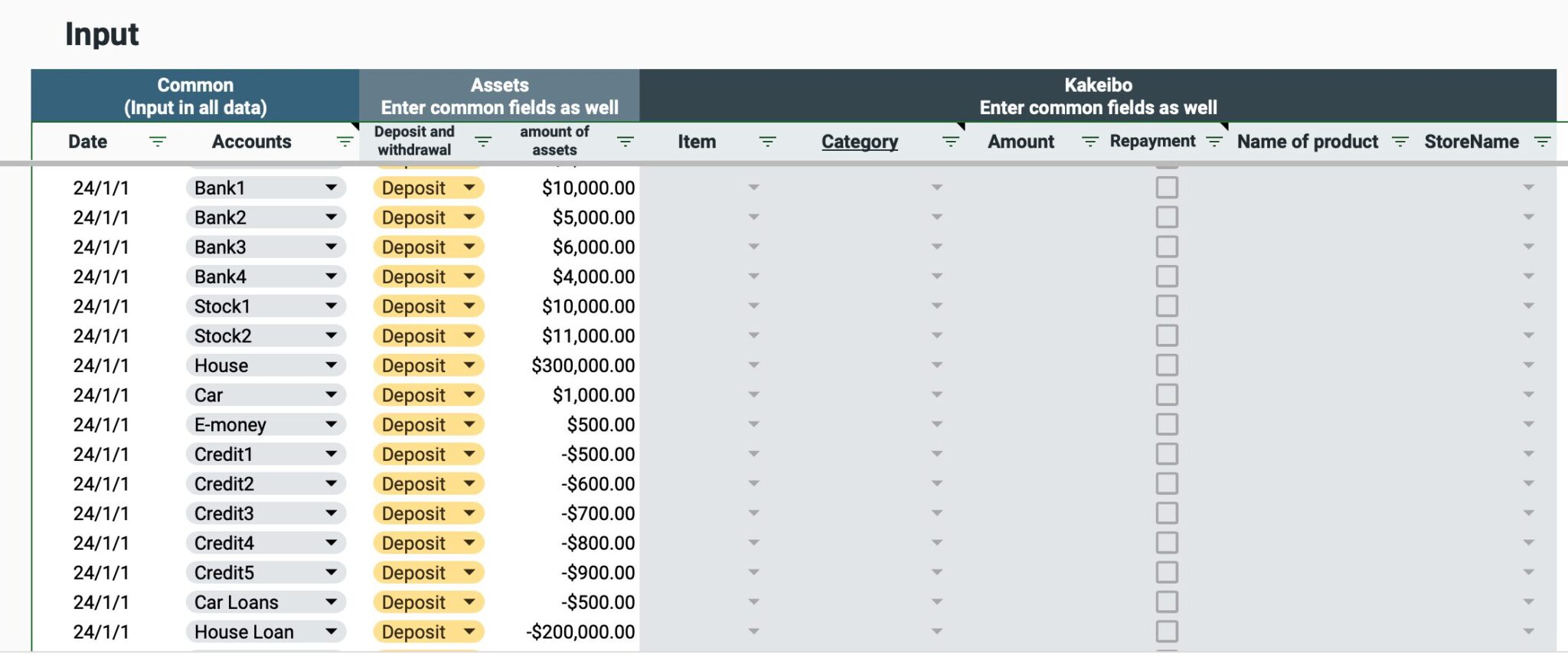Enable Repayment for the House row
Image resolution: width=1568 pixels, height=654 pixels.
1166,365
